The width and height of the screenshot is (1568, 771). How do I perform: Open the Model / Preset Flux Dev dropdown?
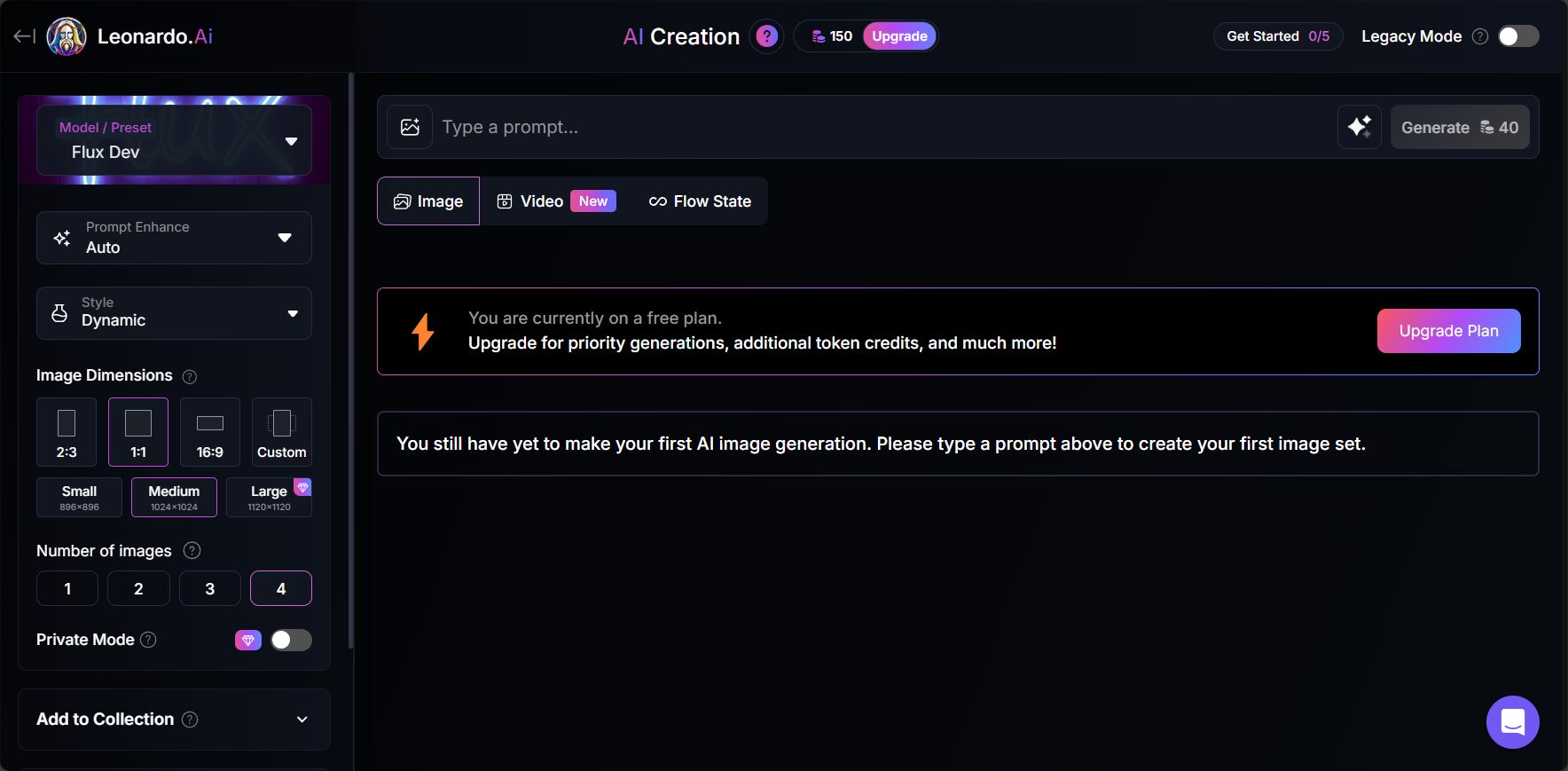tap(174, 140)
